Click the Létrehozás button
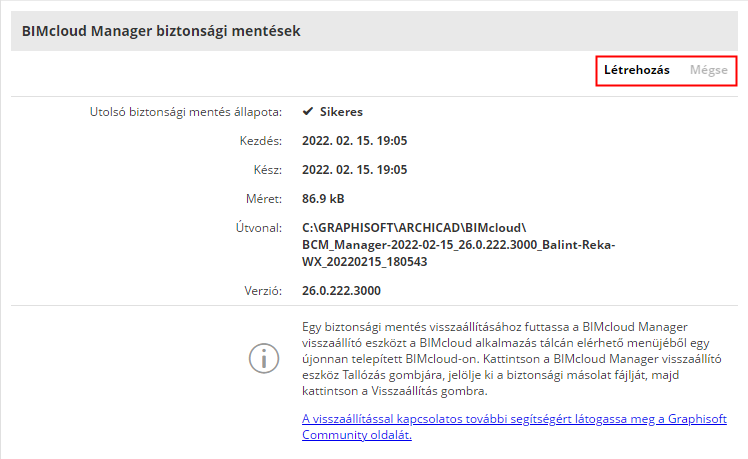The height and width of the screenshot is (459, 748). 636,70
